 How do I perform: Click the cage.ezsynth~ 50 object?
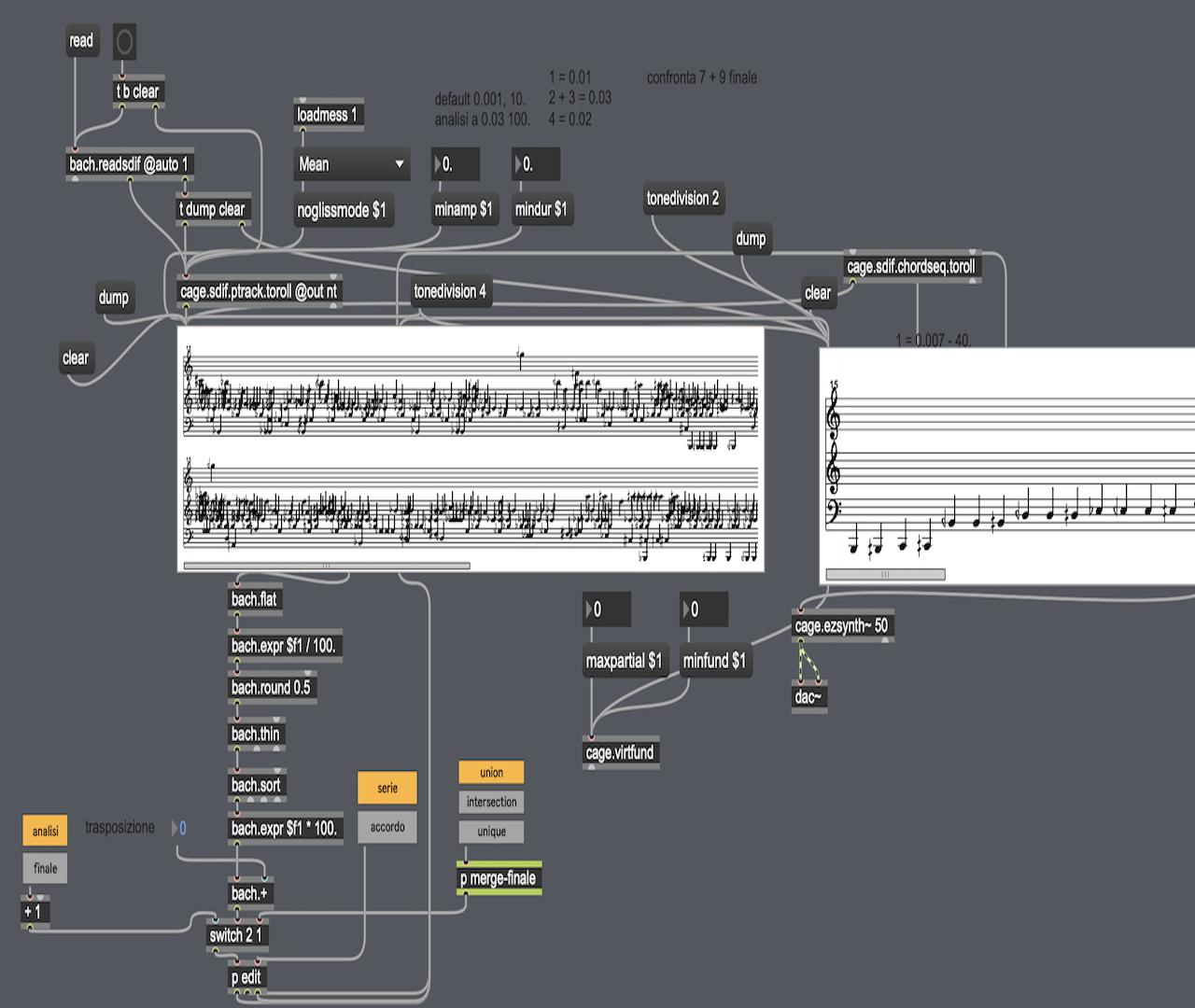click(841, 626)
